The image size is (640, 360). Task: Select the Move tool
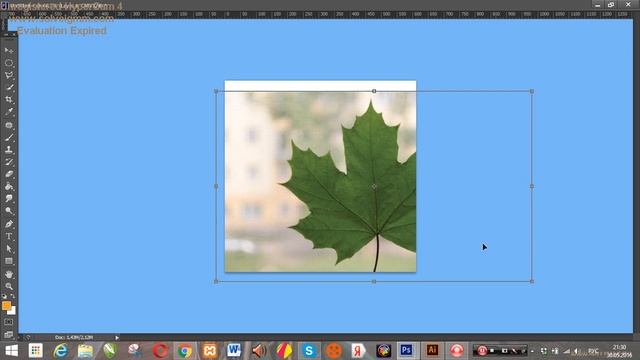[9, 51]
